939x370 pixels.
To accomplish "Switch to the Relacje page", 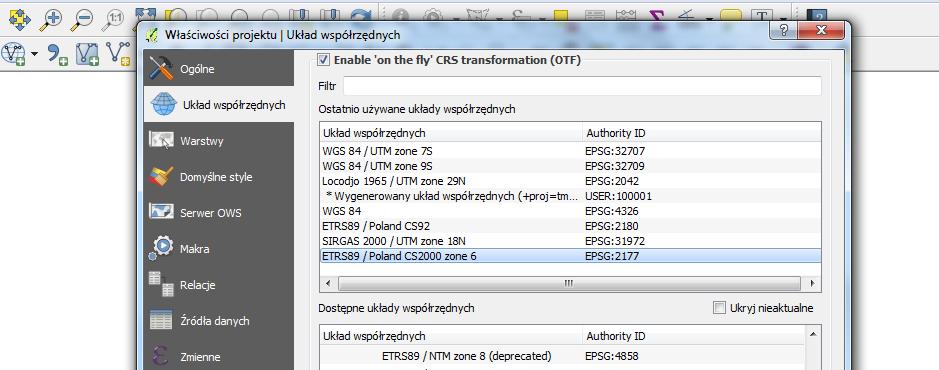I will coord(219,285).
